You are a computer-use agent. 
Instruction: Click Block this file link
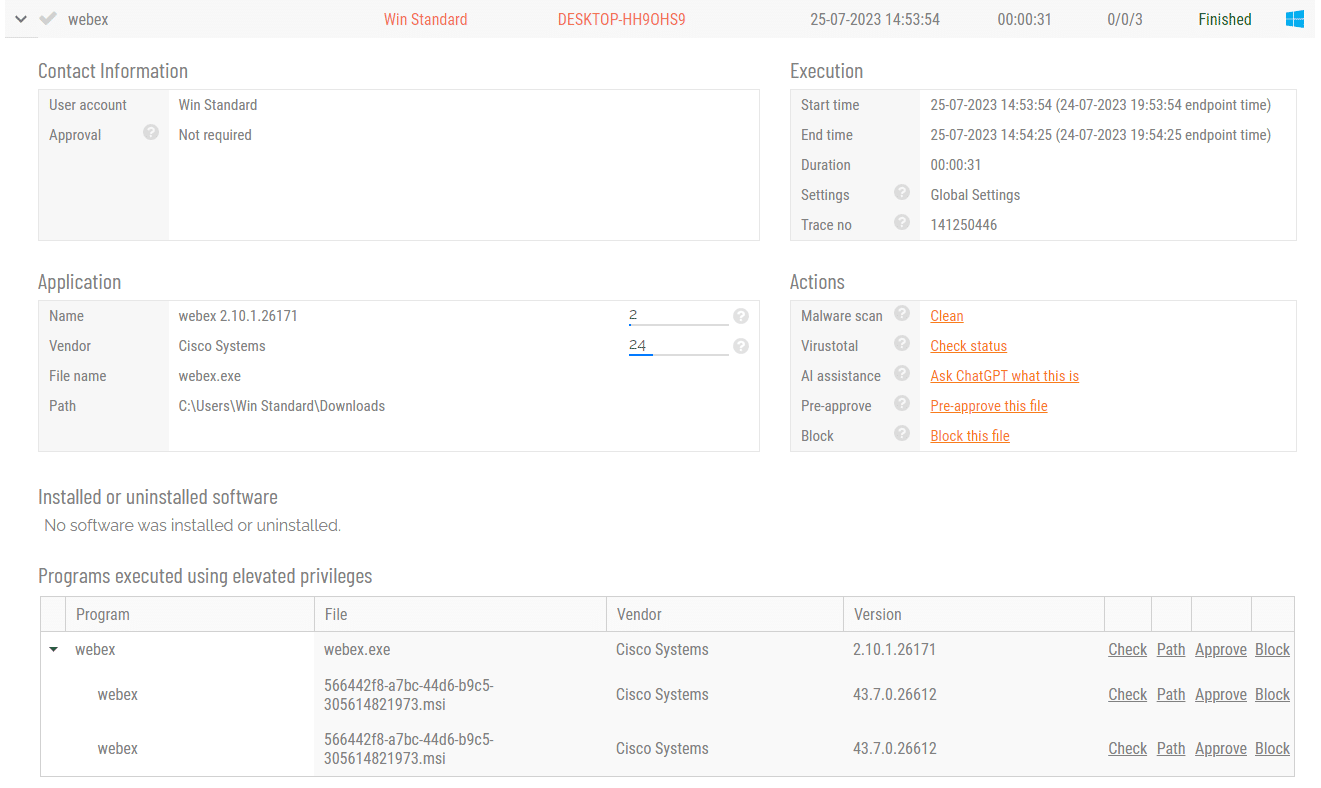pyautogui.click(x=970, y=436)
